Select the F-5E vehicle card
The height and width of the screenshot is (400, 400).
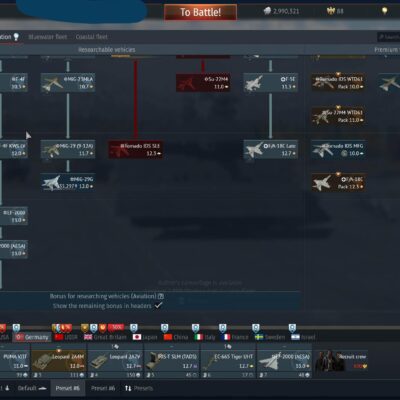click(270, 83)
